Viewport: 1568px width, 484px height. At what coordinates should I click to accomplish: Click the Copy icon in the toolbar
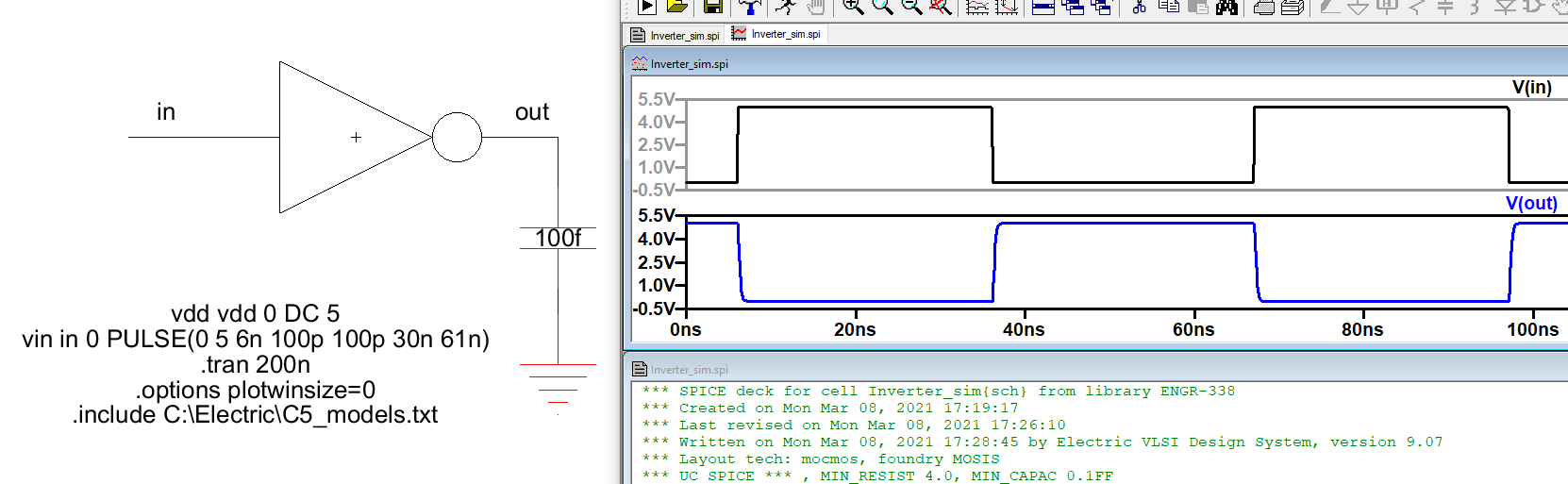(x=1169, y=7)
